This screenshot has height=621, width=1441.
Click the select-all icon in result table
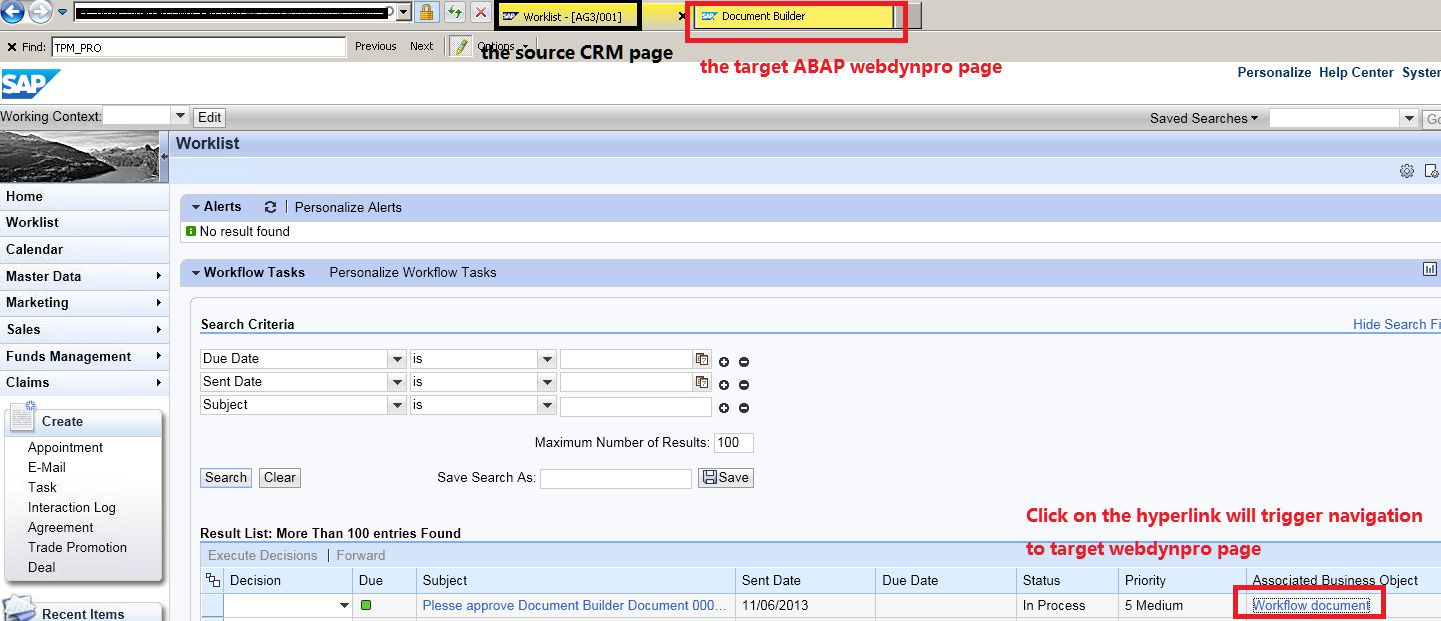pyautogui.click(x=212, y=580)
